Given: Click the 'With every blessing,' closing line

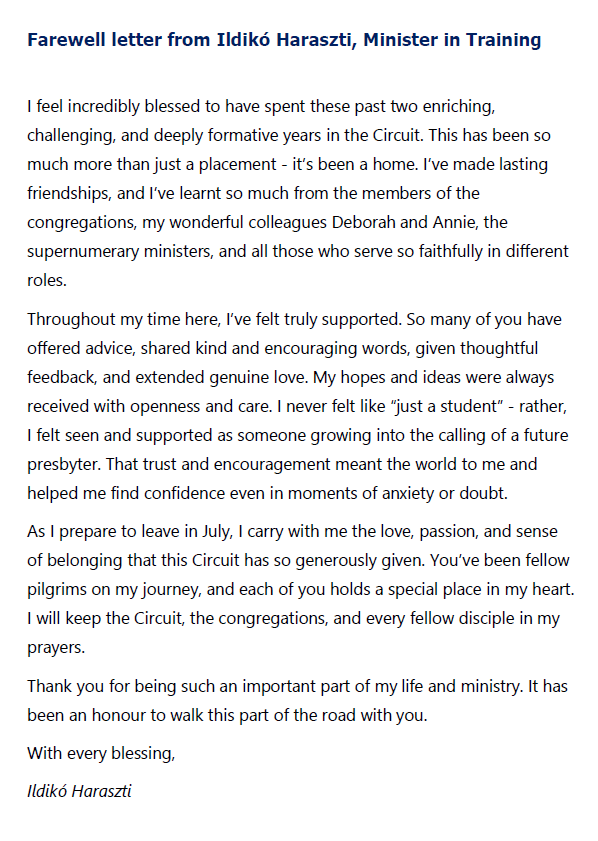Looking at the screenshot, I should coord(101,754).
